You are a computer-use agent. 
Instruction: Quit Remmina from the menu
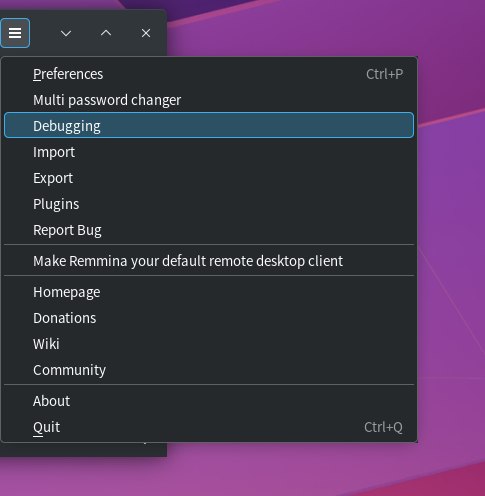[209, 427]
